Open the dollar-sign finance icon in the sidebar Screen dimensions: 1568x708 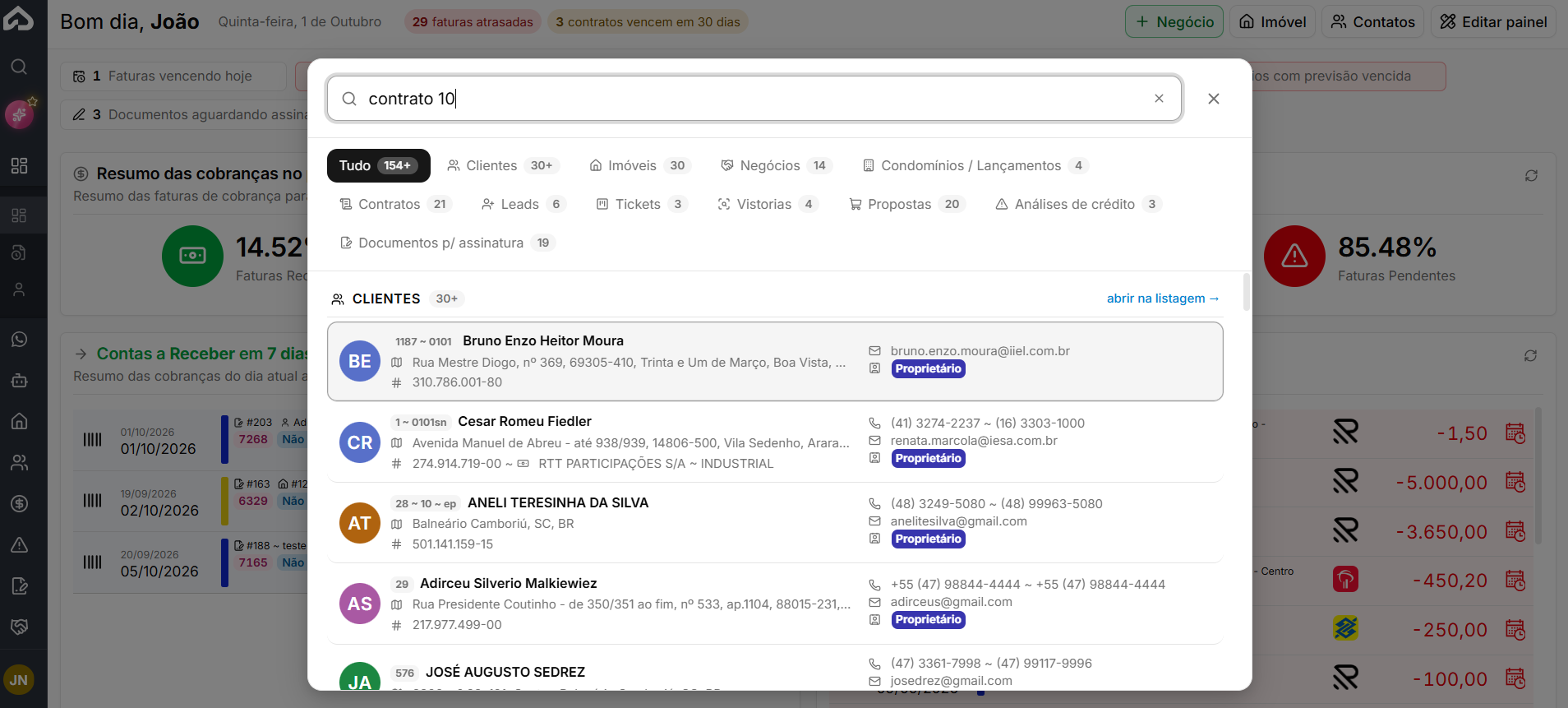click(x=19, y=504)
